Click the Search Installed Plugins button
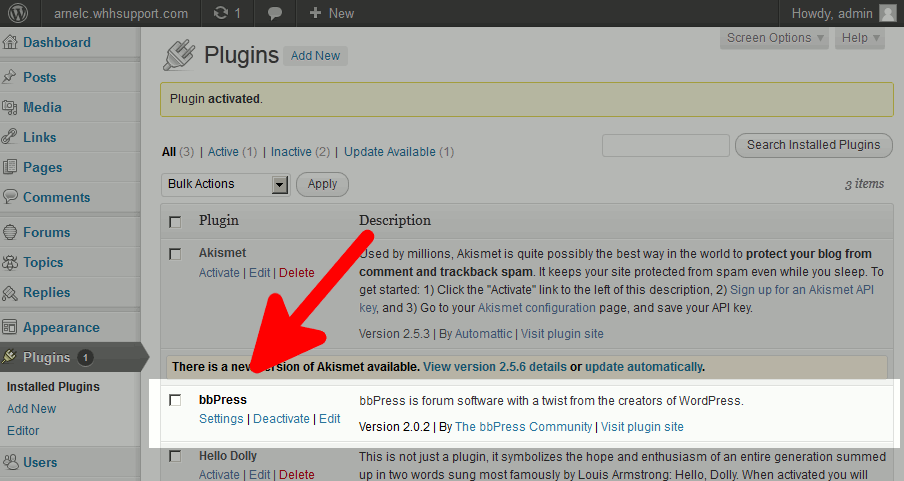This screenshot has width=904, height=481. point(813,145)
